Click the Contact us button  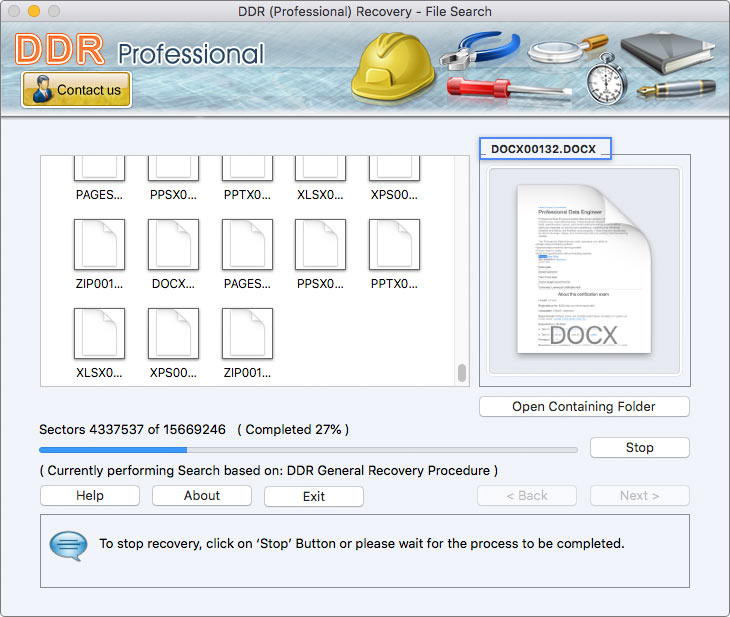pos(76,89)
